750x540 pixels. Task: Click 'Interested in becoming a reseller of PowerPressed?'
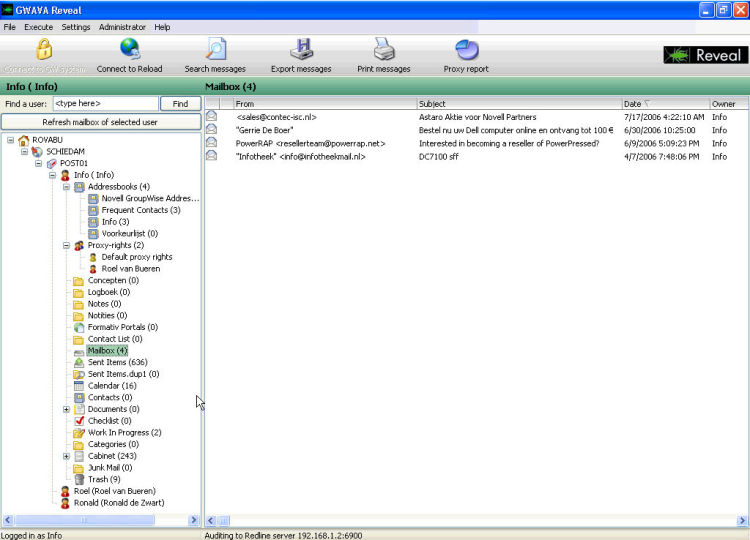tap(509, 143)
